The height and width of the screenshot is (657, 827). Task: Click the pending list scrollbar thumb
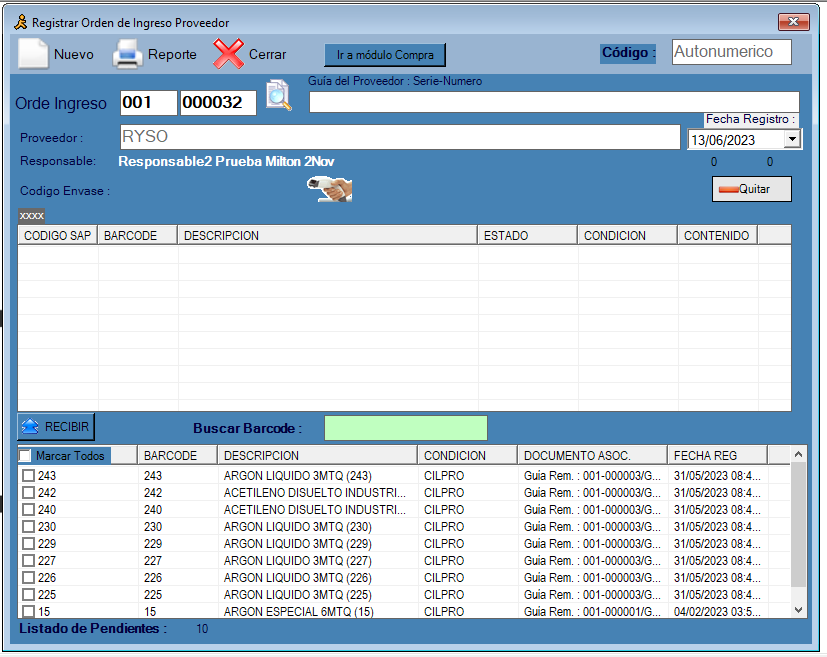(799, 525)
